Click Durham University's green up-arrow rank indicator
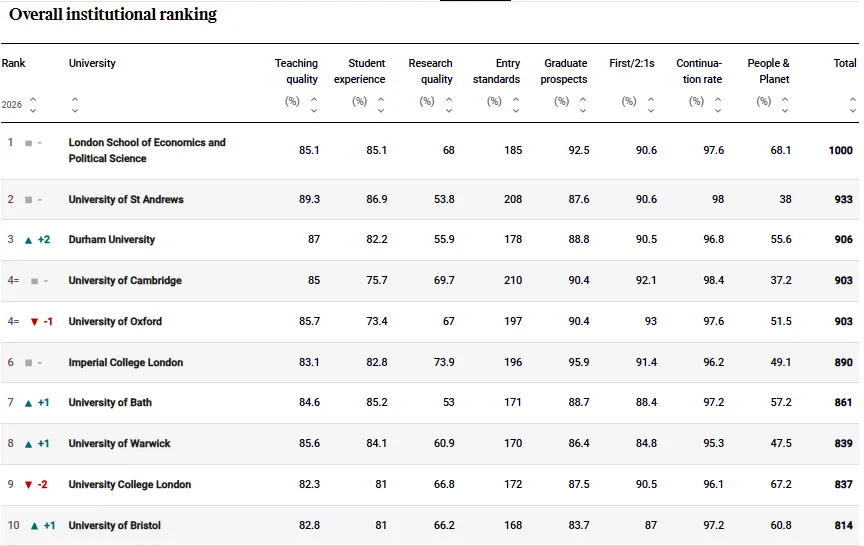The image size is (864, 546). 28,240
